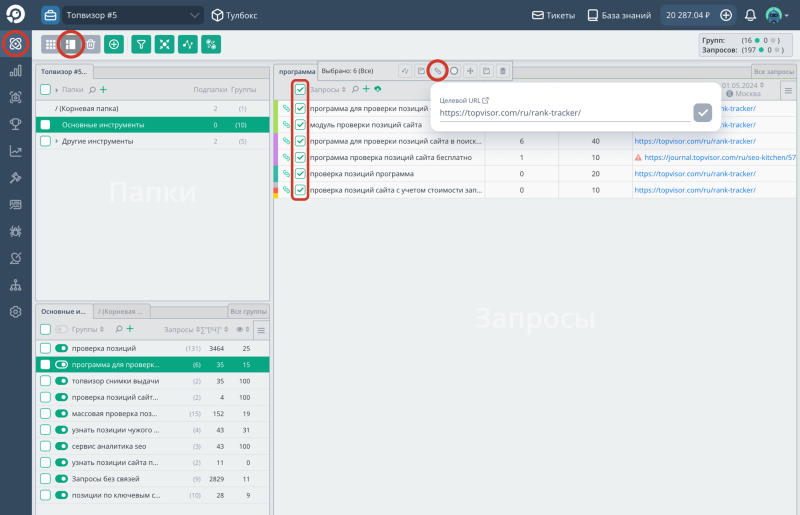The height and width of the screenshot is (515, 800).
Task: Toggle the "топвизор снимки выдачи" group switch
Action: [61, 381]
